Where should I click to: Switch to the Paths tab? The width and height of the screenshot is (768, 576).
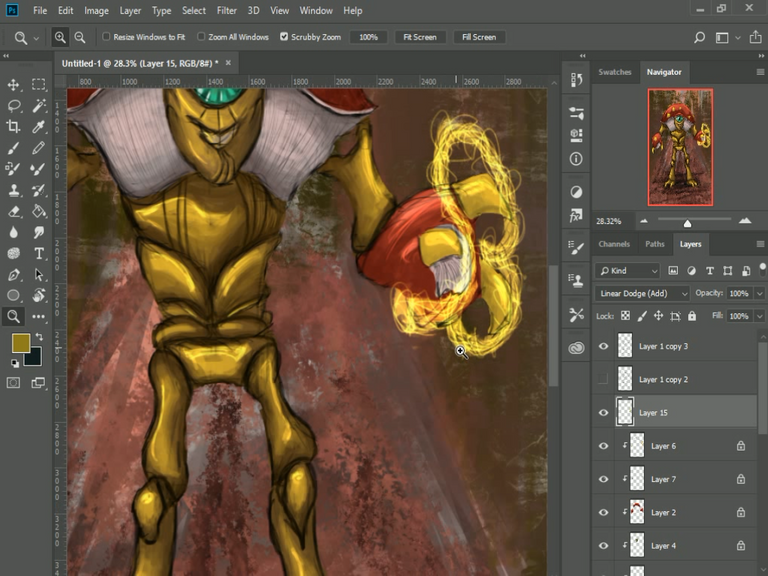[x=654, y=244]
